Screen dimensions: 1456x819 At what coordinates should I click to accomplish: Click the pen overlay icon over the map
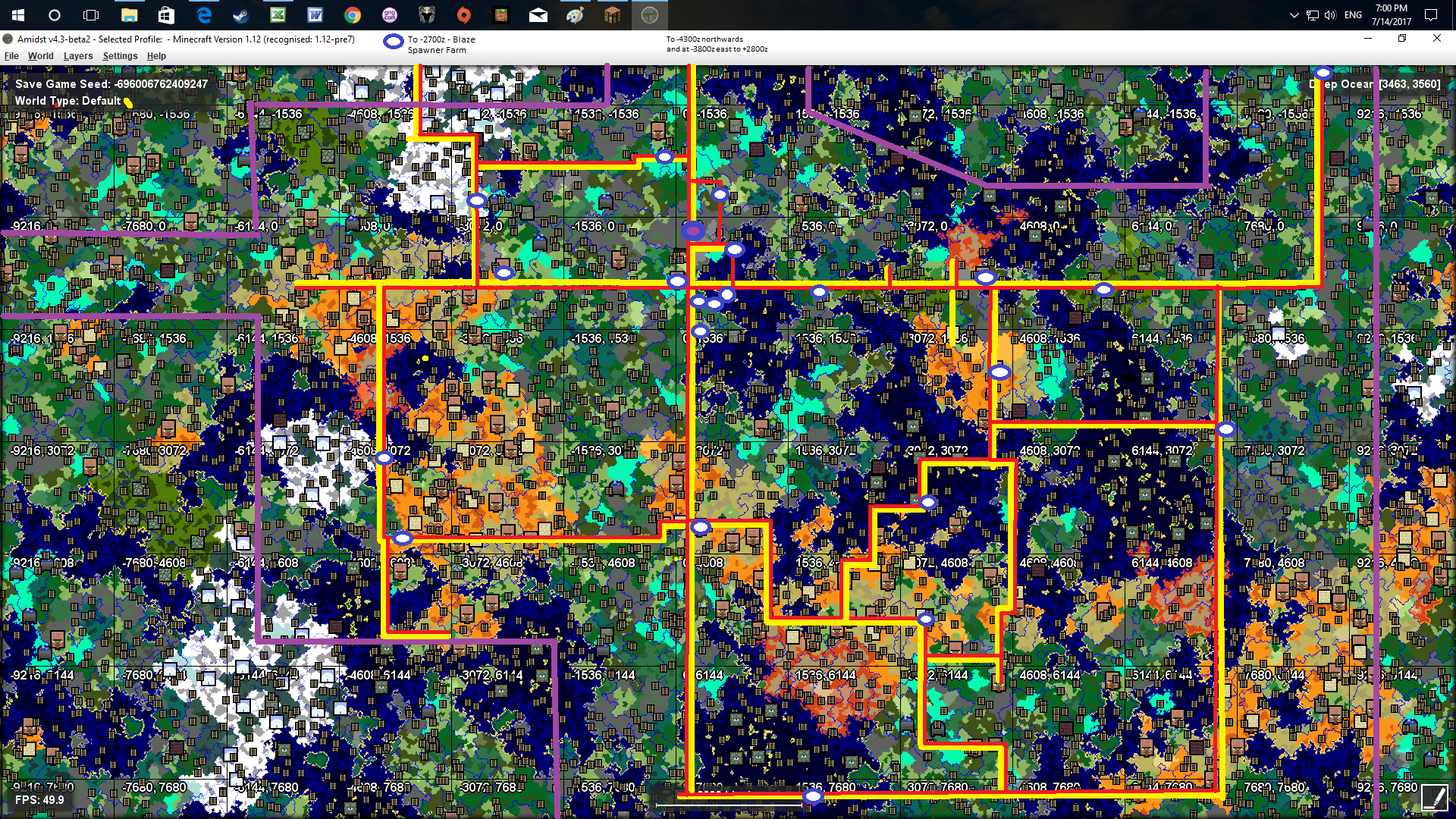coord(1433,798)
